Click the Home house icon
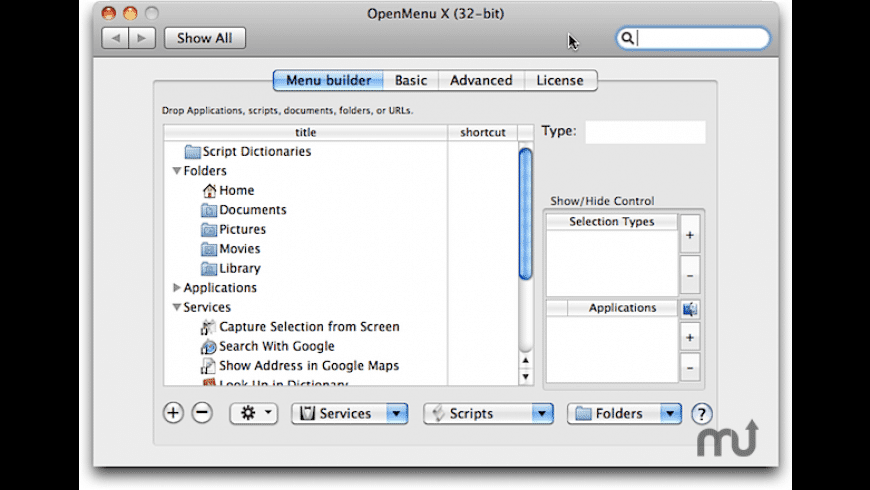 click(209, 191)
